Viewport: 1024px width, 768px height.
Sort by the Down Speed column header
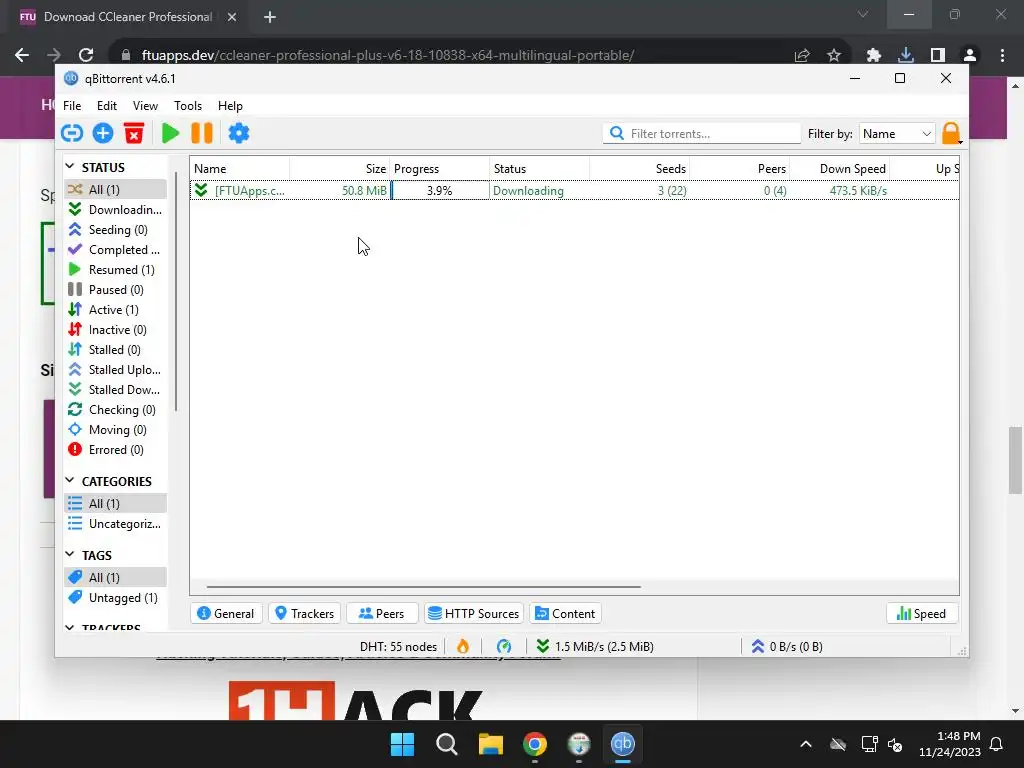pyautogui.click(x=840, y=168)
